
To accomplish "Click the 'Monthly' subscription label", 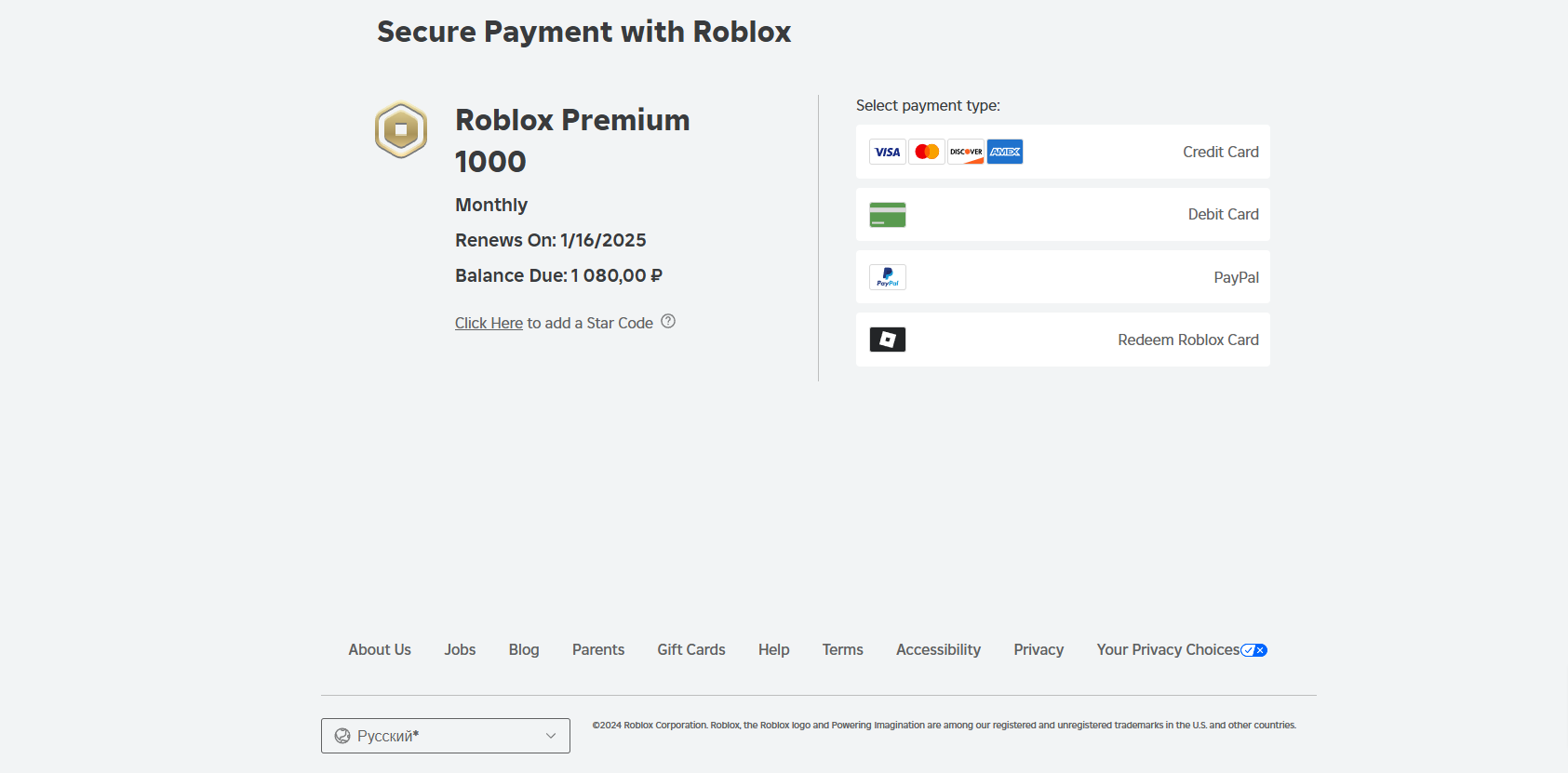I will pos(491,205).
